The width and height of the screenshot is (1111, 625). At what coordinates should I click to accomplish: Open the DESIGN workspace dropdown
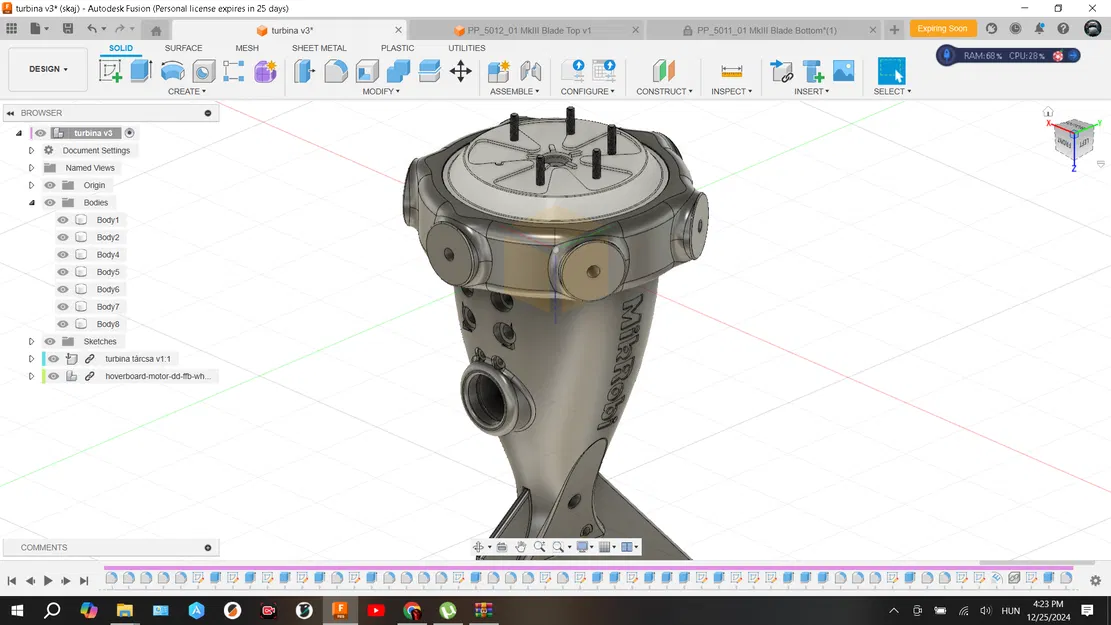pos(48,69)
